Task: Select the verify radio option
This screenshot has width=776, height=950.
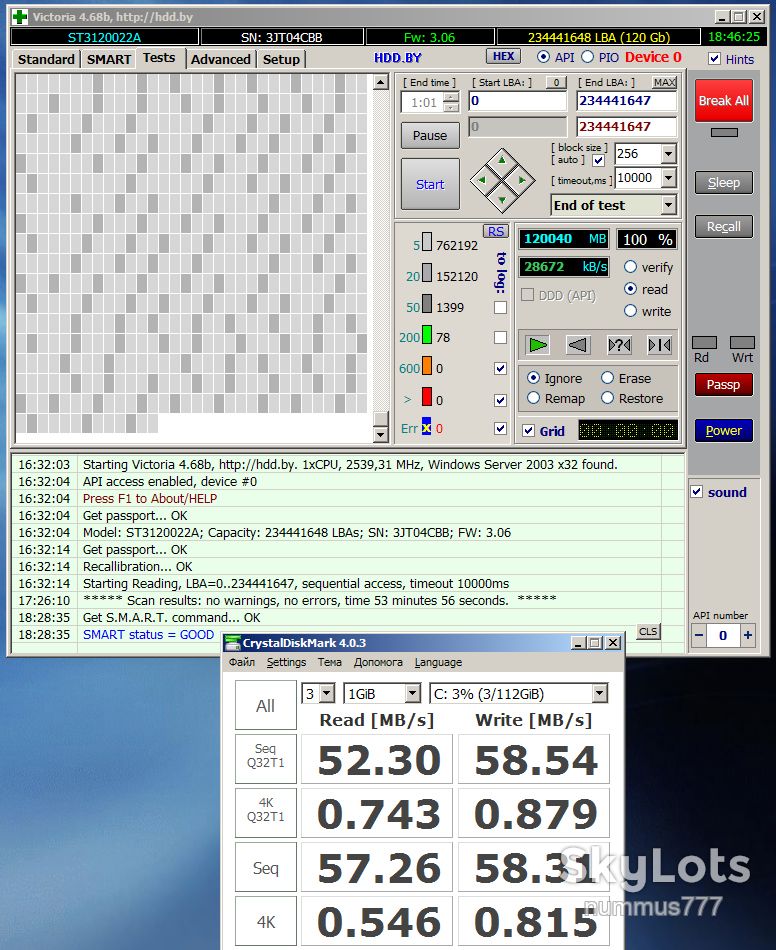Action: (630, 267)
